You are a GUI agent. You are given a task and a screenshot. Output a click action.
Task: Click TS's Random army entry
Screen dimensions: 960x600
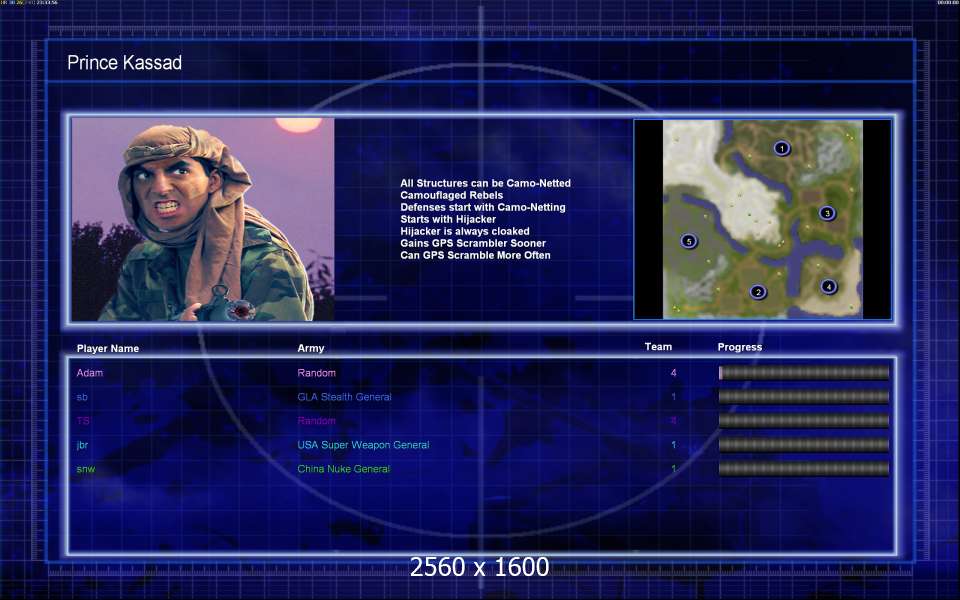click(x=317, y=421)
